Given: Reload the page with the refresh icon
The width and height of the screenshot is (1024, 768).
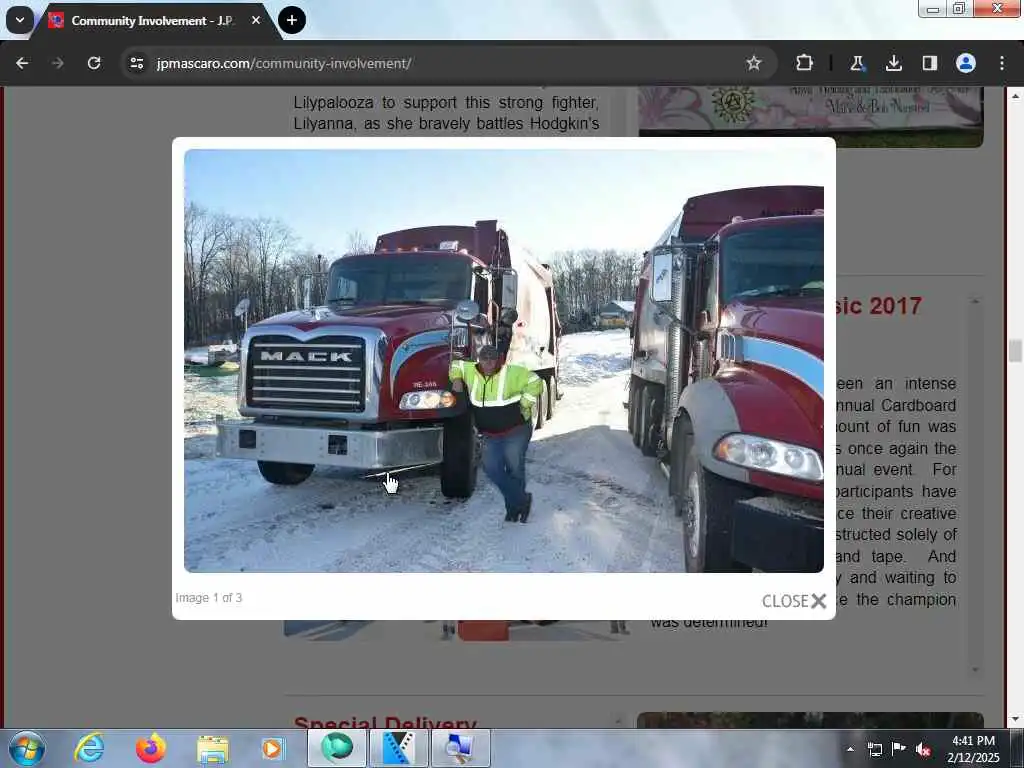Looking at the screenshot, I should 94,63.
